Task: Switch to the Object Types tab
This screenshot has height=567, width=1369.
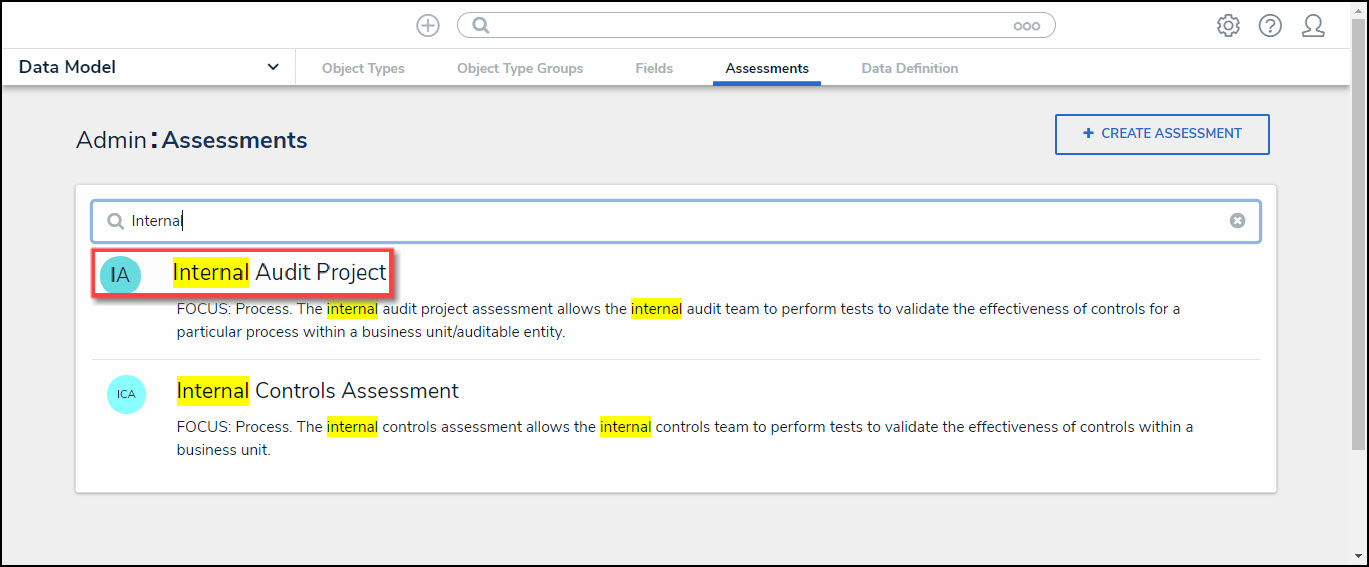Action: pyautogui.click(x=363, y=68)
